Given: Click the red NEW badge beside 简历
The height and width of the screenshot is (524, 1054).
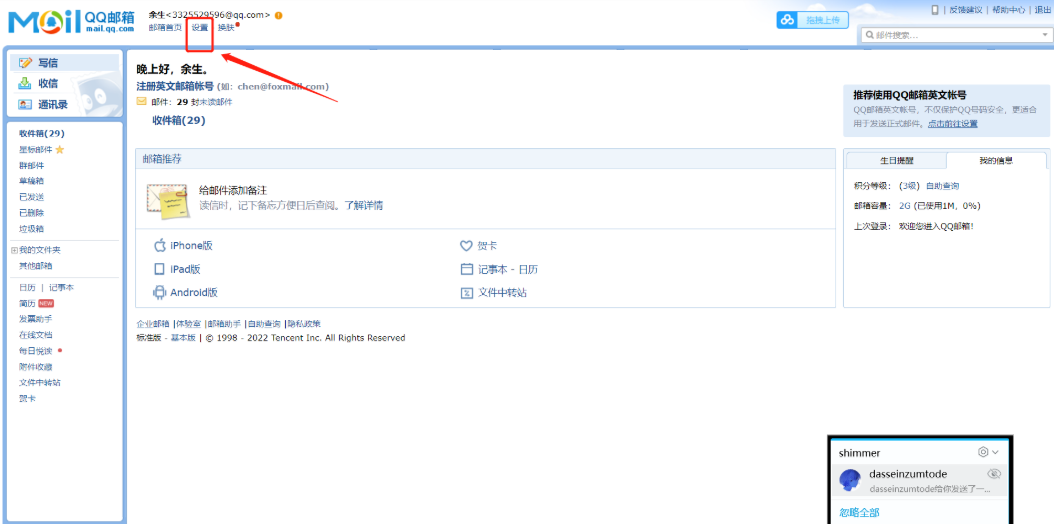Looking at the screenshot, I should [x=46, y=303].
